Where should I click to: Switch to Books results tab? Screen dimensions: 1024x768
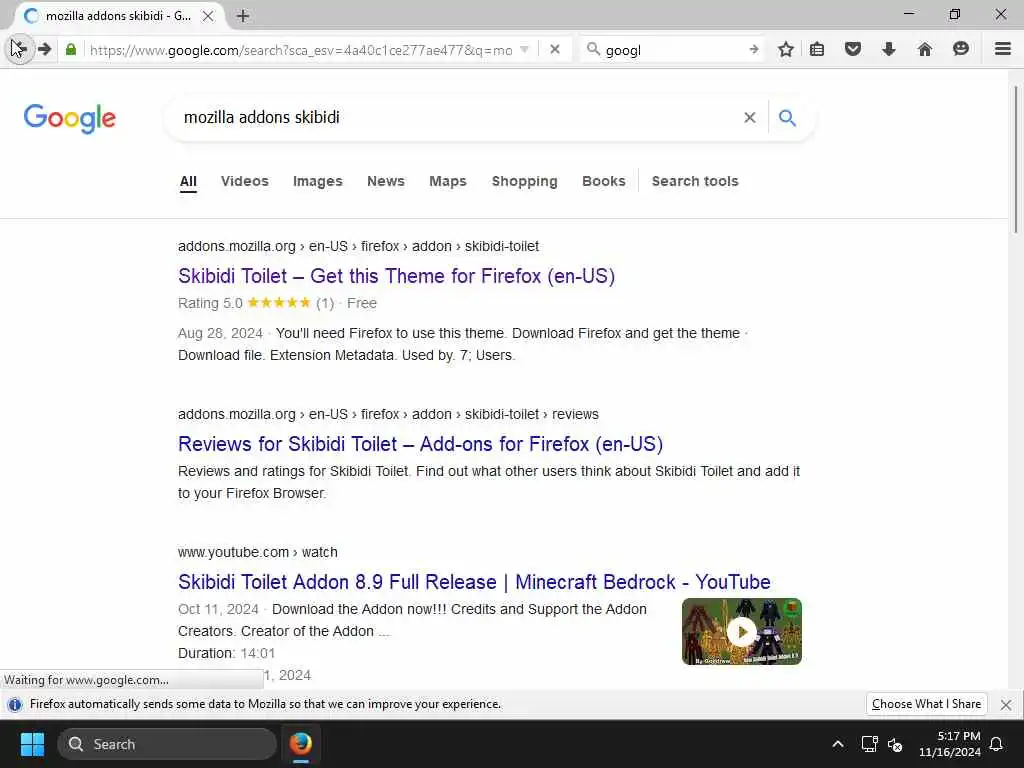[x=603, y=181]
